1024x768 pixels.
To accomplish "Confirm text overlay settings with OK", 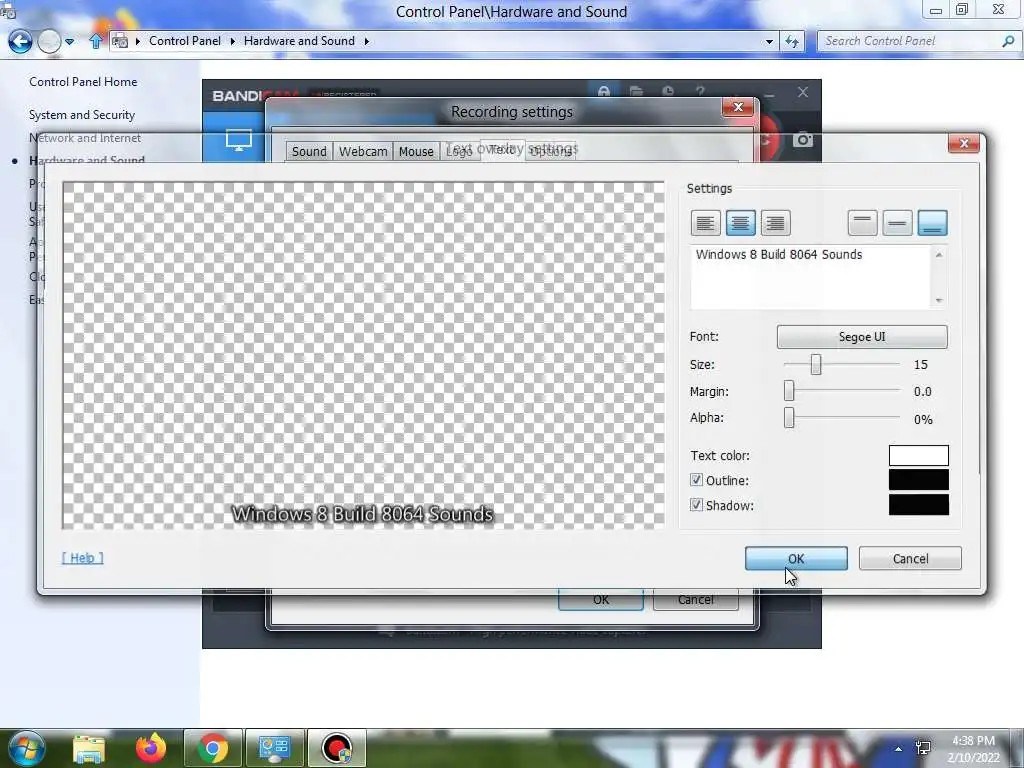I will pyautogui.click(x=796, y=558).
